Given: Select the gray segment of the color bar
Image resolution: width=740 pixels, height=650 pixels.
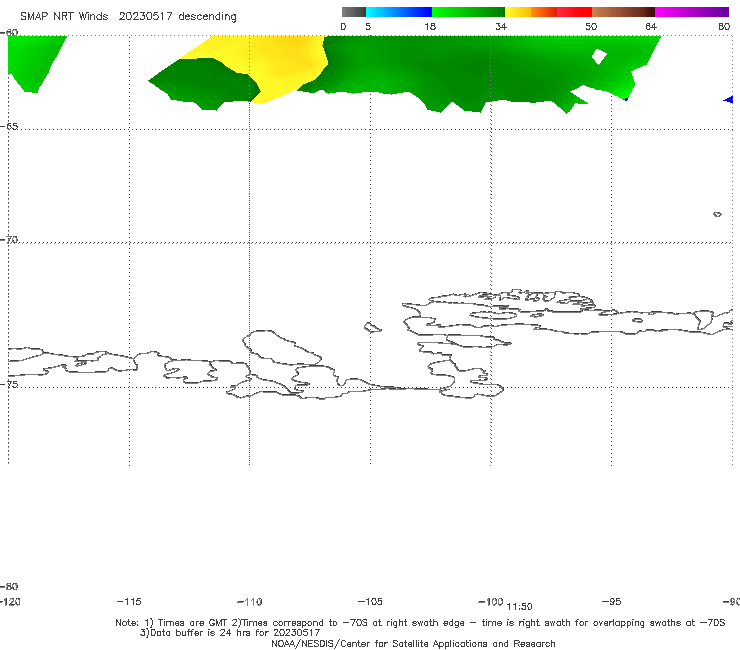Looking at the screenshot, I should tap(354, 12).
